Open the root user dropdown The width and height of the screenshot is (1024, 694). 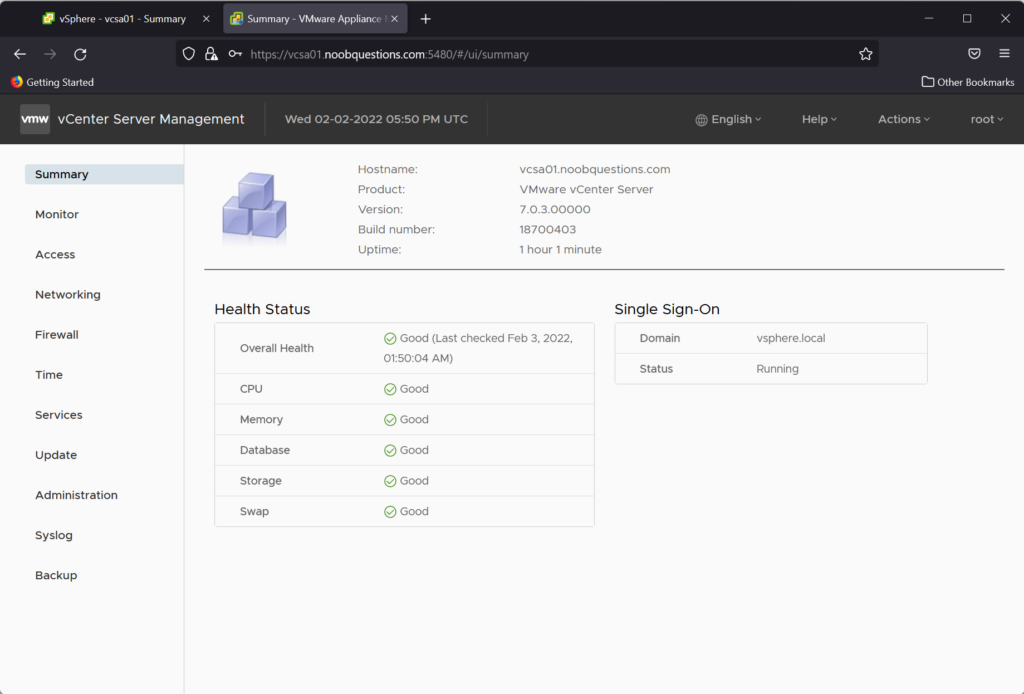coord(987,119)
